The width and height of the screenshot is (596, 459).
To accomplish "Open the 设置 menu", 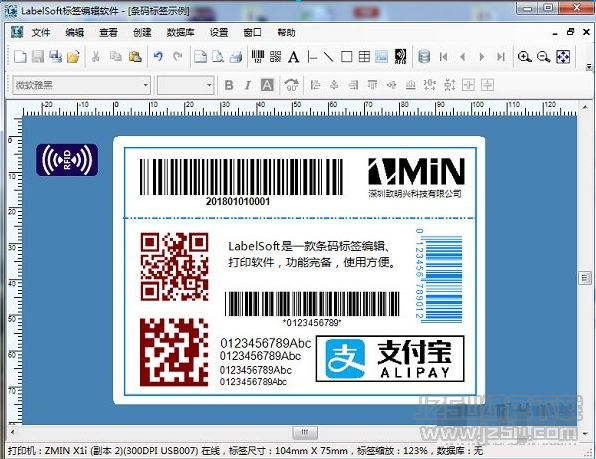I will point(219,33).
